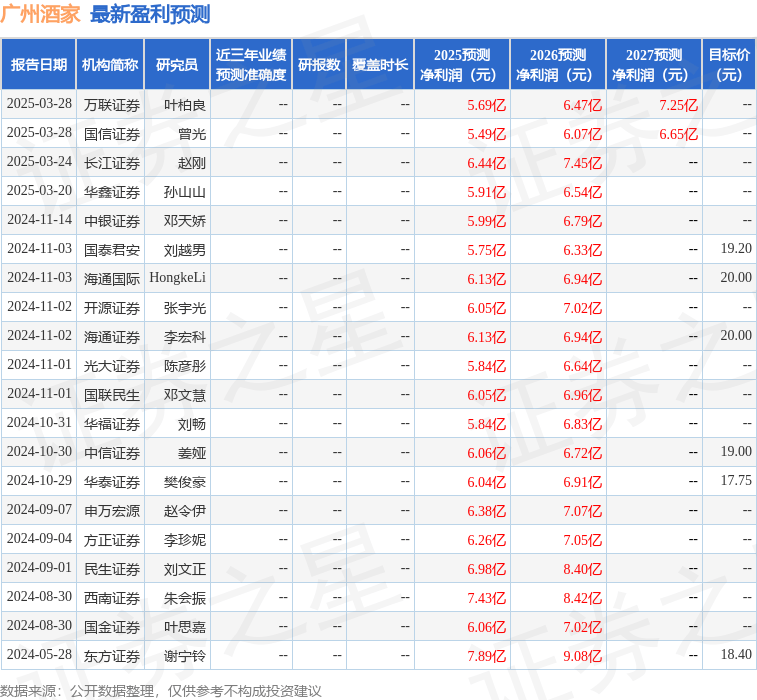Click 海通国际 institution cell
This screenshot has width=757, height=700.
[112, 279]
